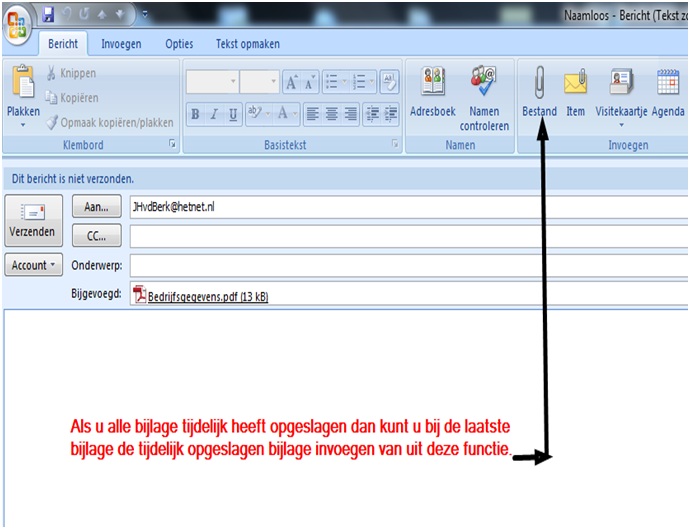Screen dimensions: 690x529
Task: Open the Tekst opmaken tab
Action: pos(247,44)
